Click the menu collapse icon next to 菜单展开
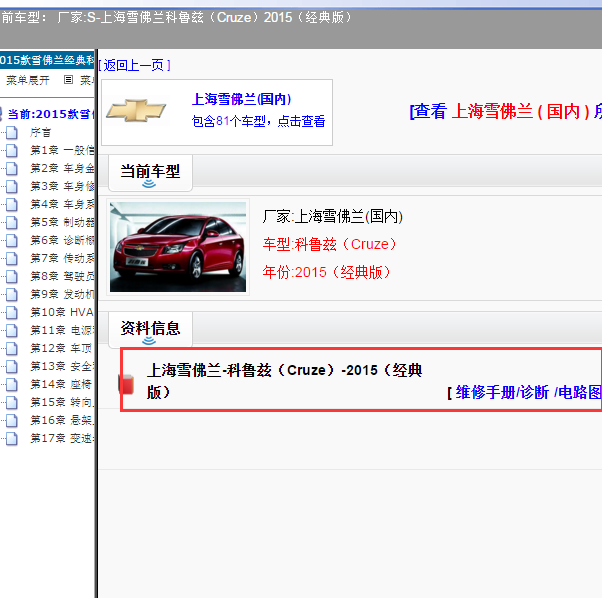Viewport: 602px width, 598px height. pyautogui.click(x=68, y=80)
